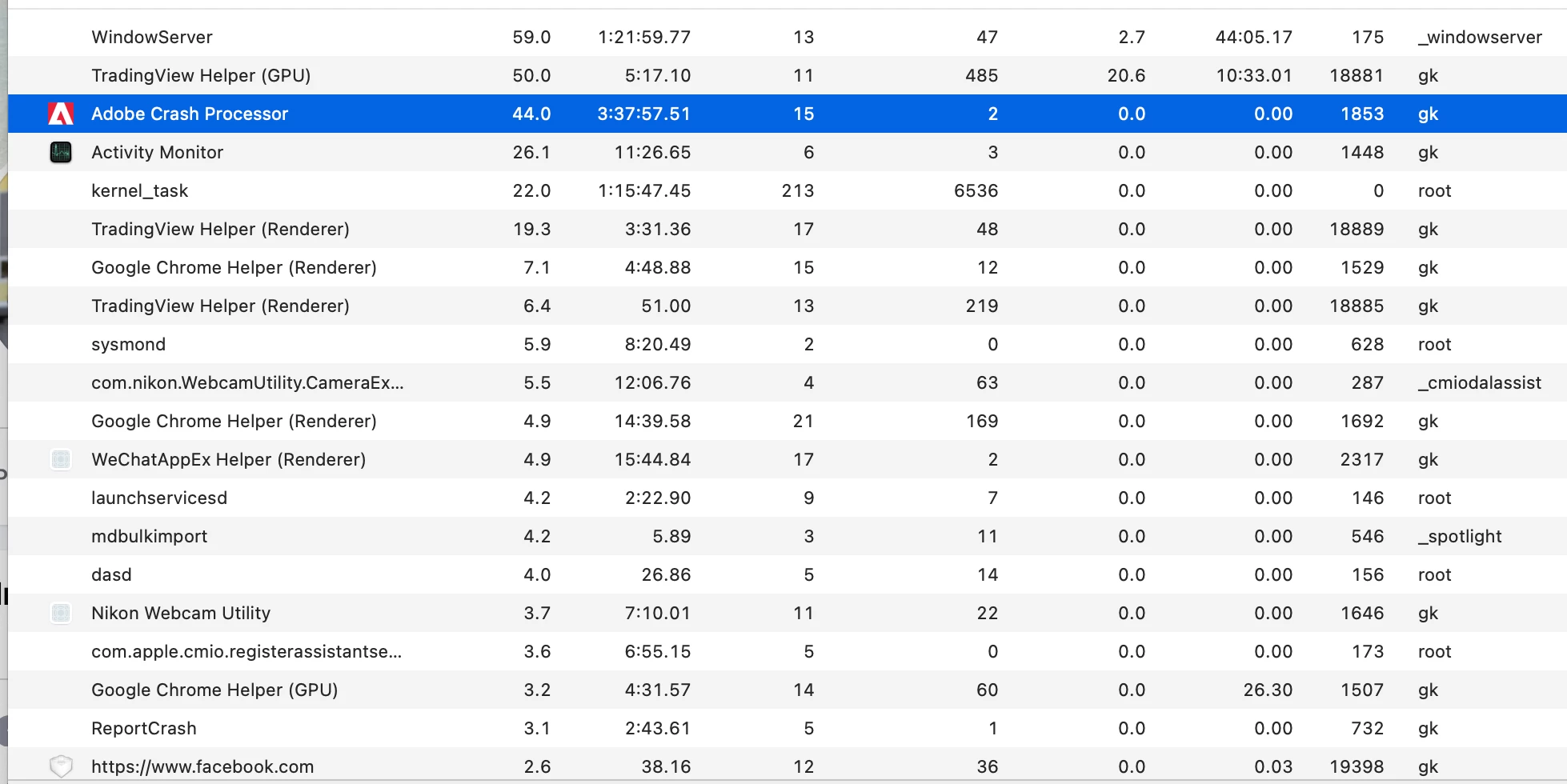Select Google Chrome Helper (Renderer) PID 1529
This screenshot has height=784, width=1567.
pos(788,267)
